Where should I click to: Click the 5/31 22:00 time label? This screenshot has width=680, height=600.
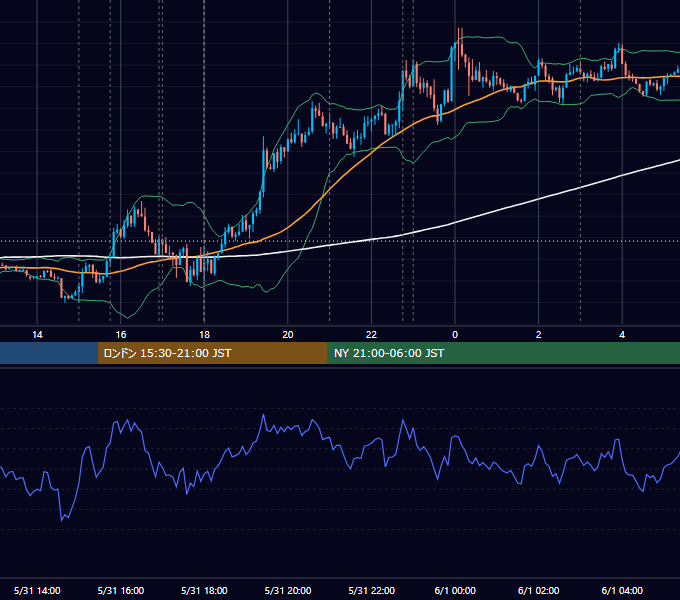tap(372, 590)
